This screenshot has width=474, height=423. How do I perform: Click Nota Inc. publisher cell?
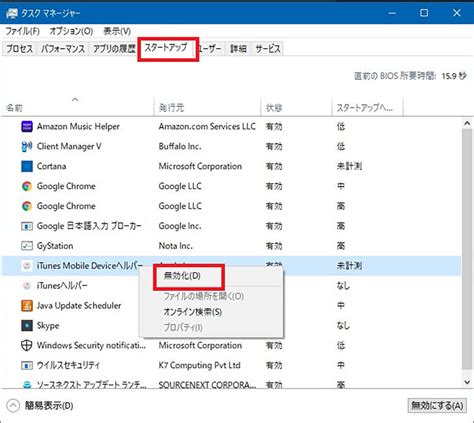[176, 246]
